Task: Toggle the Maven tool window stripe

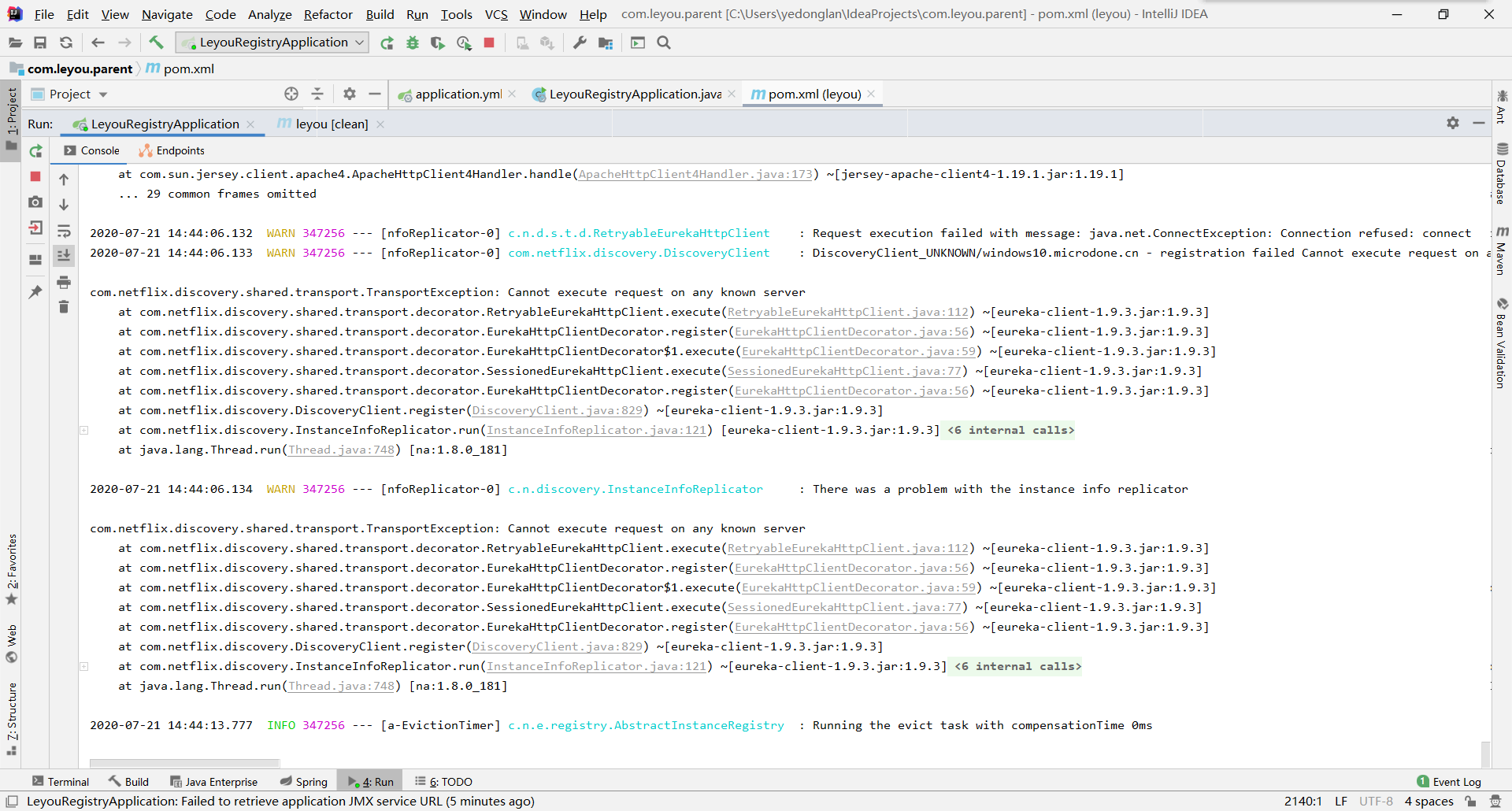Action: coord(1502,252)
